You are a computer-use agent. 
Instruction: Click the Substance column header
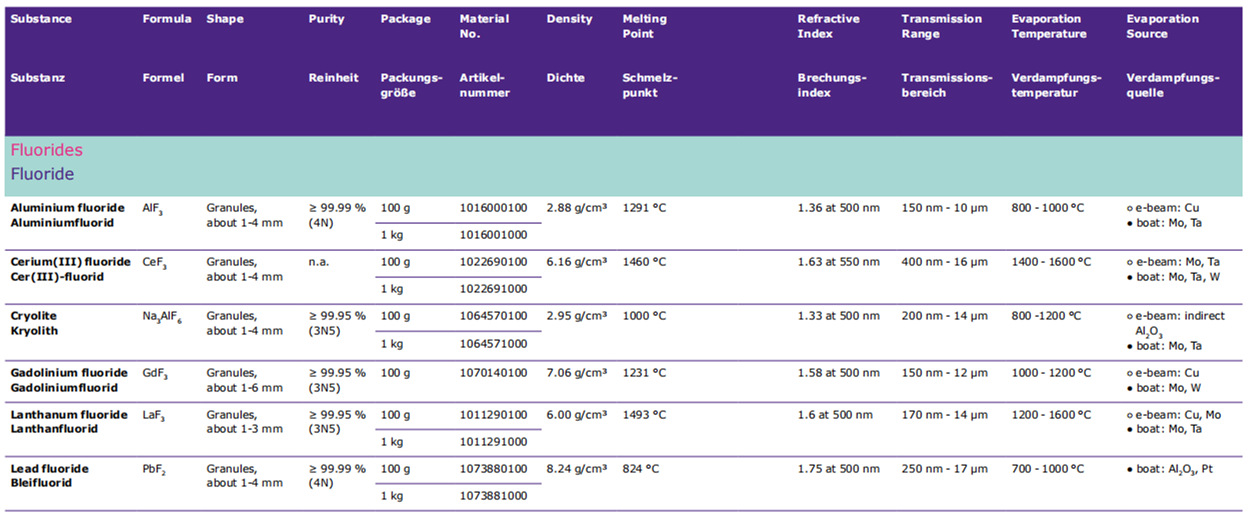pyautogui.click(x=41, y=19)
